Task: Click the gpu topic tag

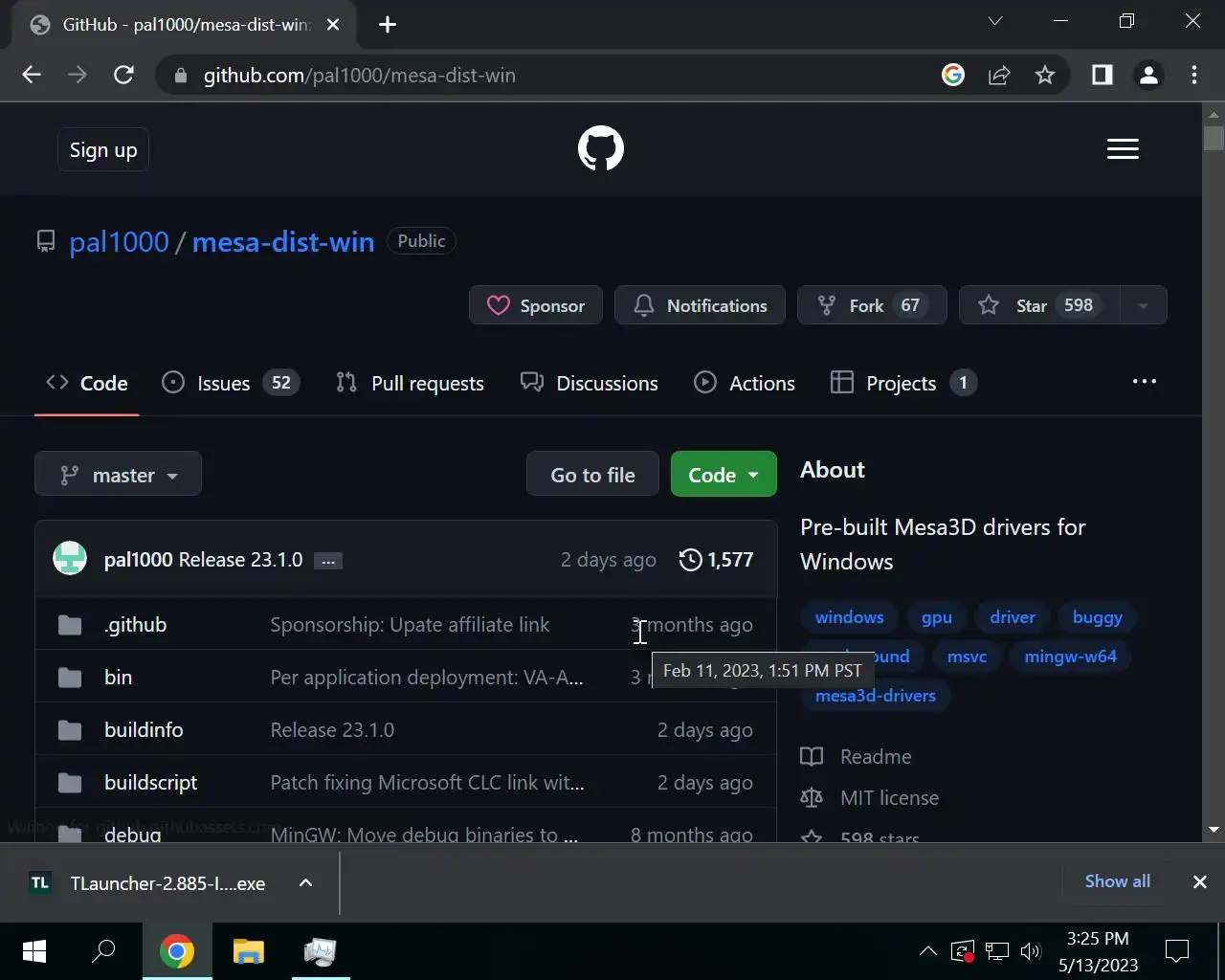Action: click(937, 617)
